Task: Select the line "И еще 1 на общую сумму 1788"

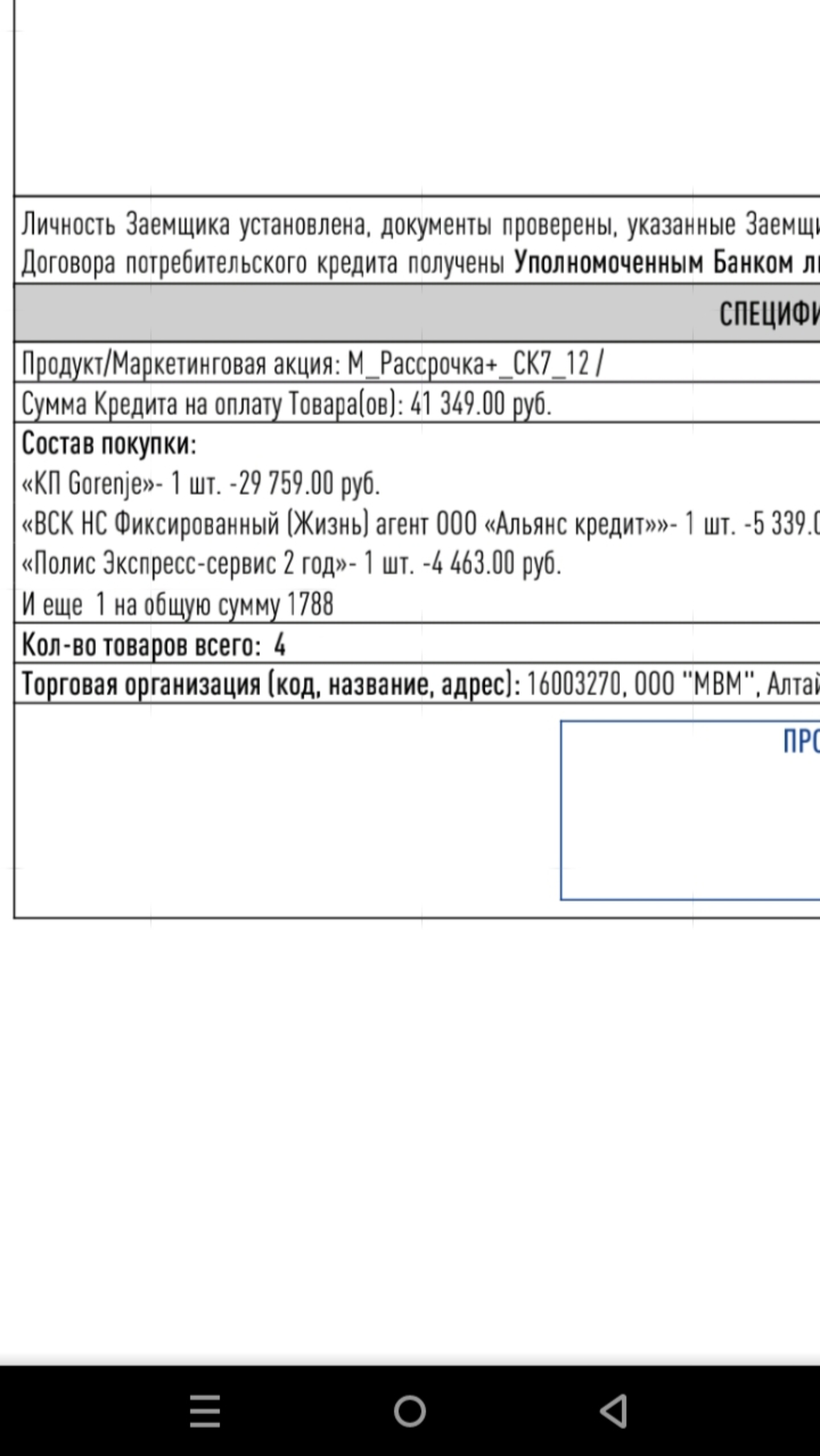Action: [x=177, y=604]
